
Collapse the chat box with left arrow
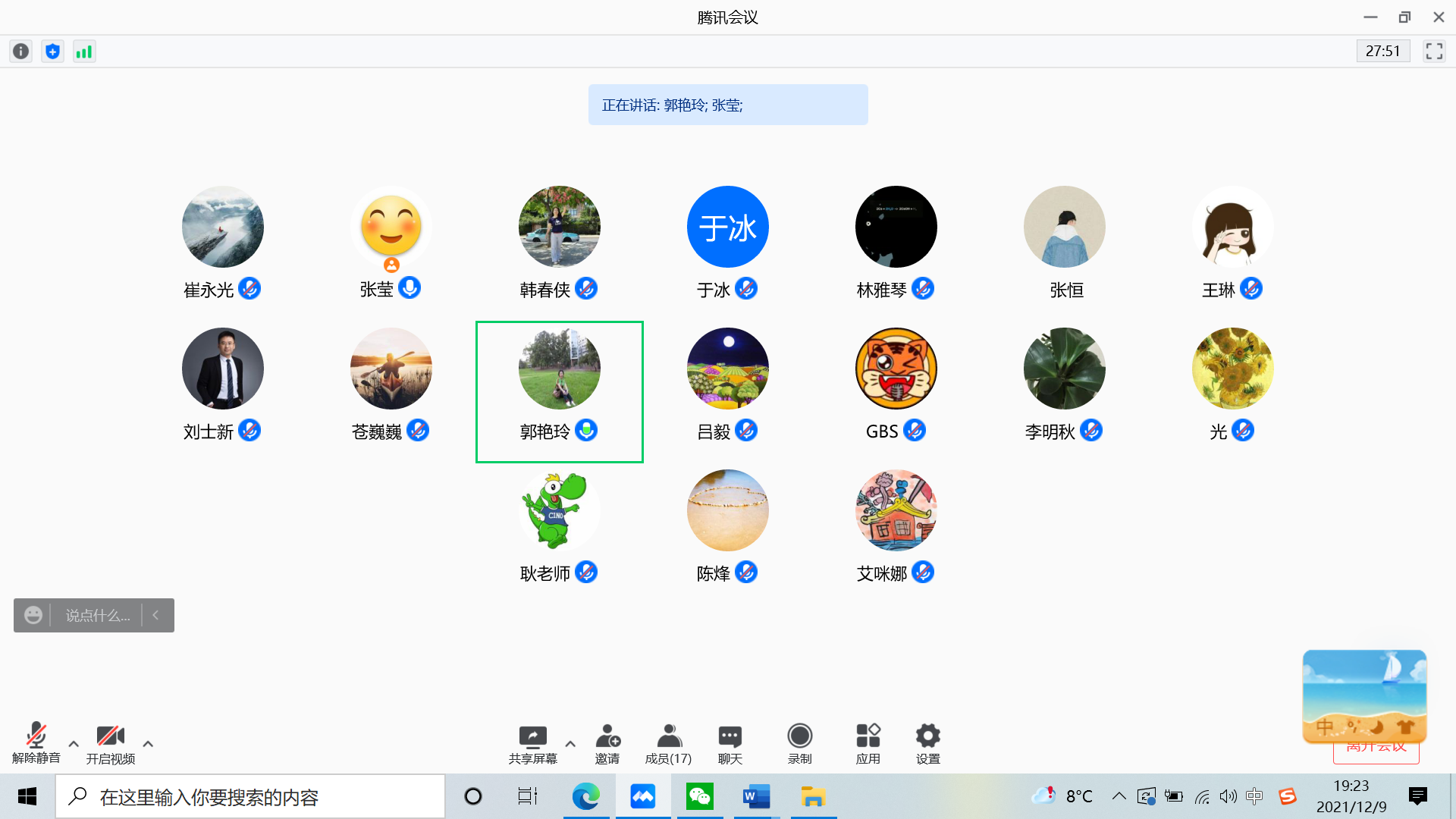(x=155, y=615)
